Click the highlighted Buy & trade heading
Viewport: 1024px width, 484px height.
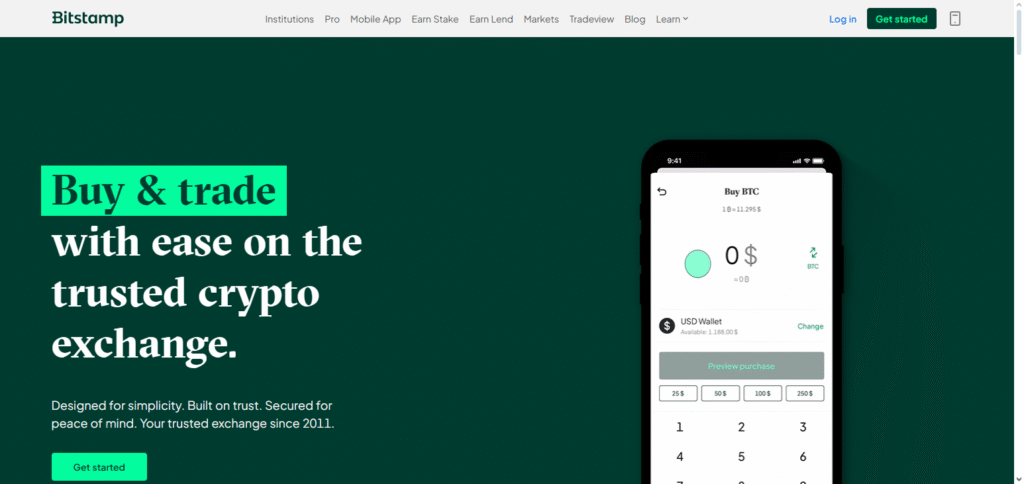point(163,191)
